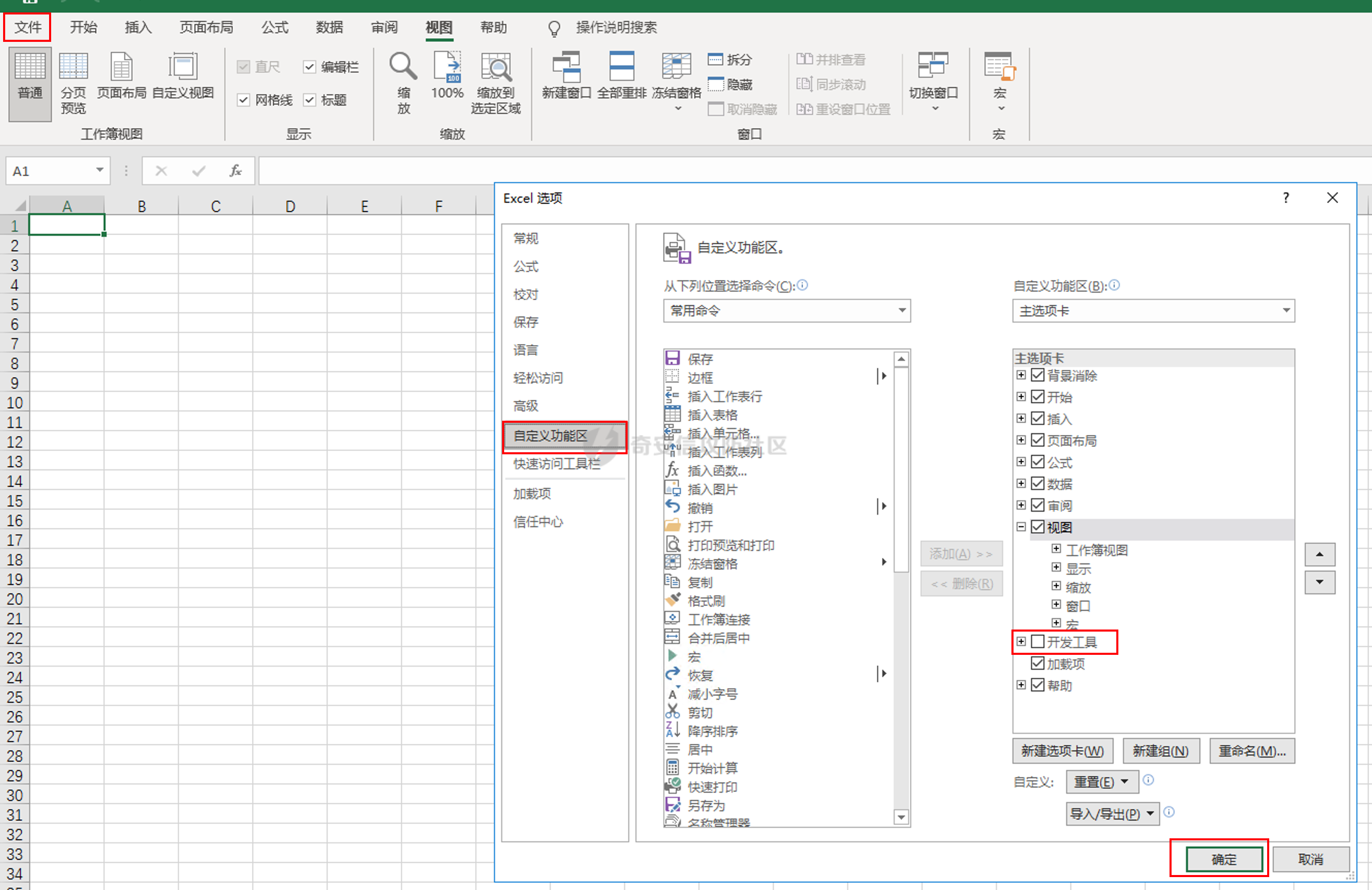Image resolution: width=1372 pixels, height=890 pixels.
Task: Uncheck the Data (数据) tab checkbox in list
Action: (x=1038, y=483)
